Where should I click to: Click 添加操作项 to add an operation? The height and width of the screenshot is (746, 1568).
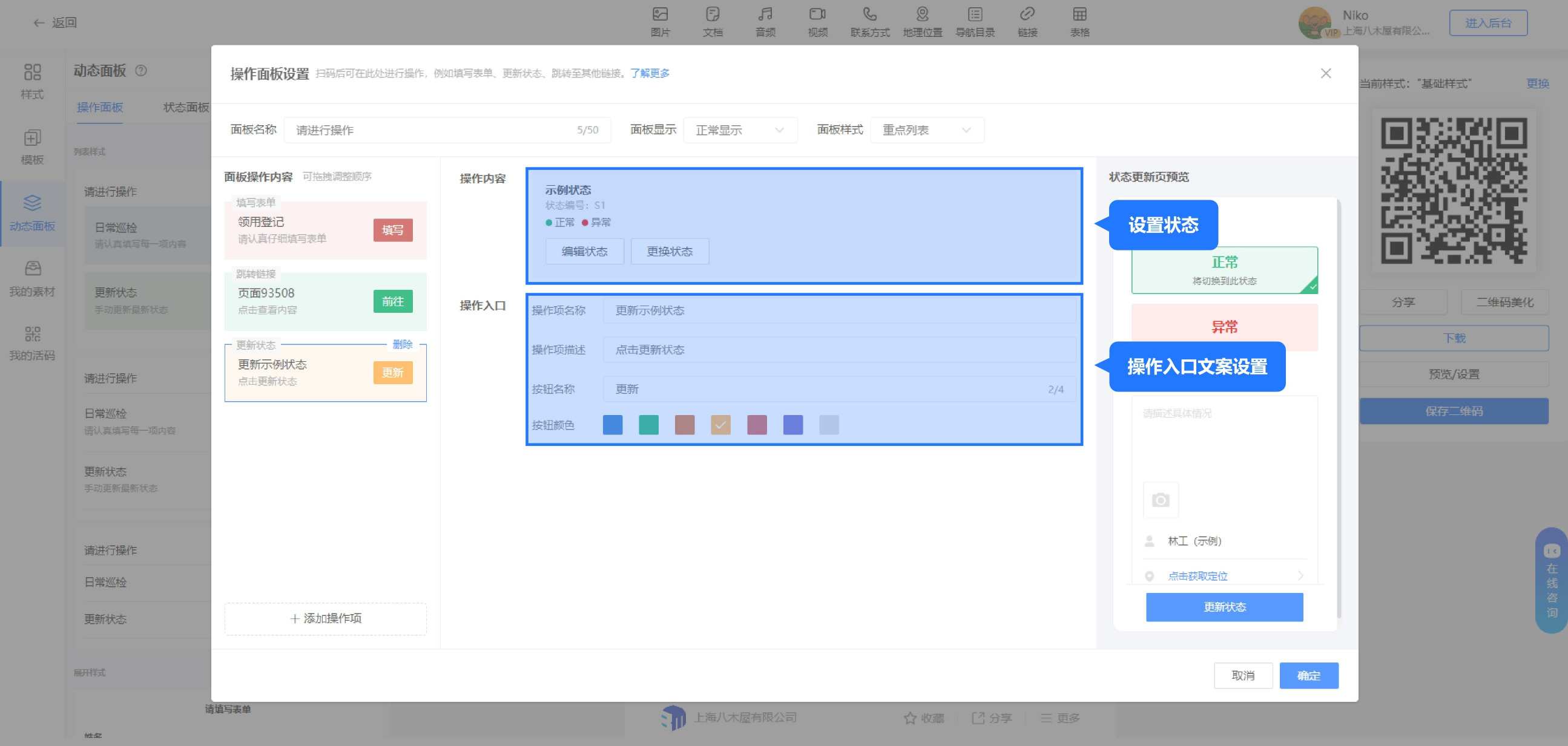[325, 618]
